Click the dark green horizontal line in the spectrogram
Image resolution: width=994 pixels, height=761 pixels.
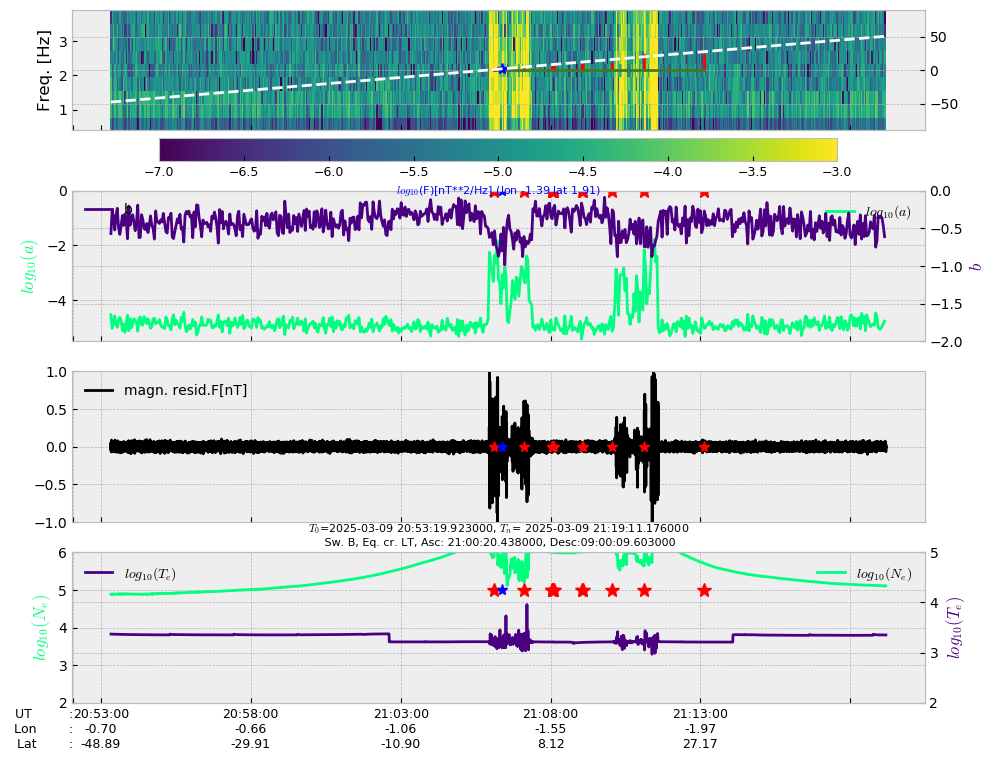click(x=605, y=70)
